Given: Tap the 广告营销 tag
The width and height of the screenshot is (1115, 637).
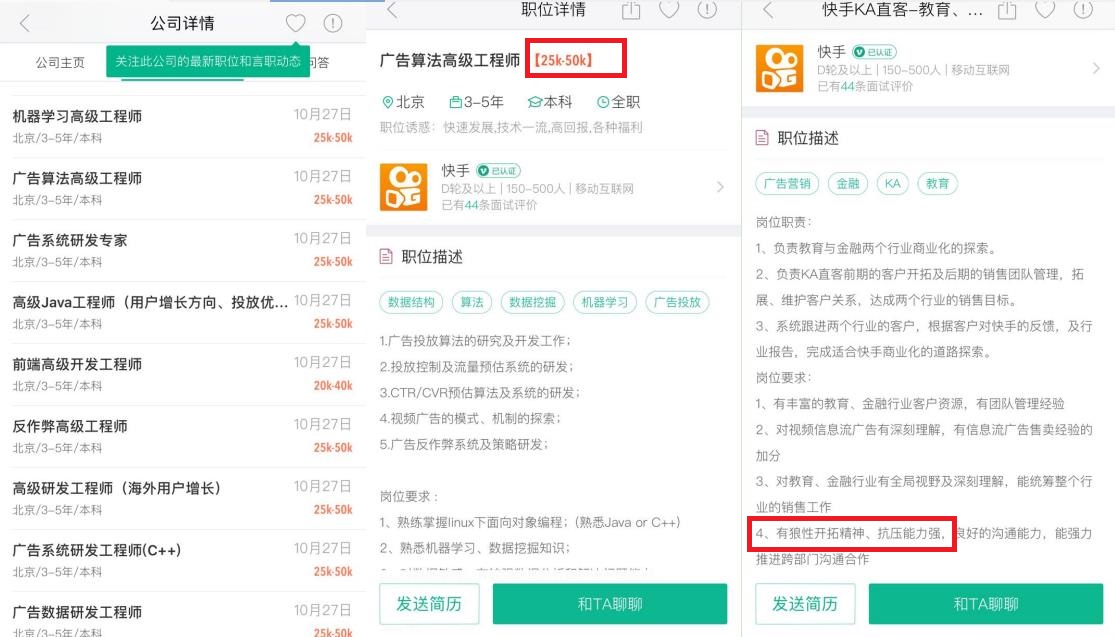Looking at the screenshot, I should [787, 184].
